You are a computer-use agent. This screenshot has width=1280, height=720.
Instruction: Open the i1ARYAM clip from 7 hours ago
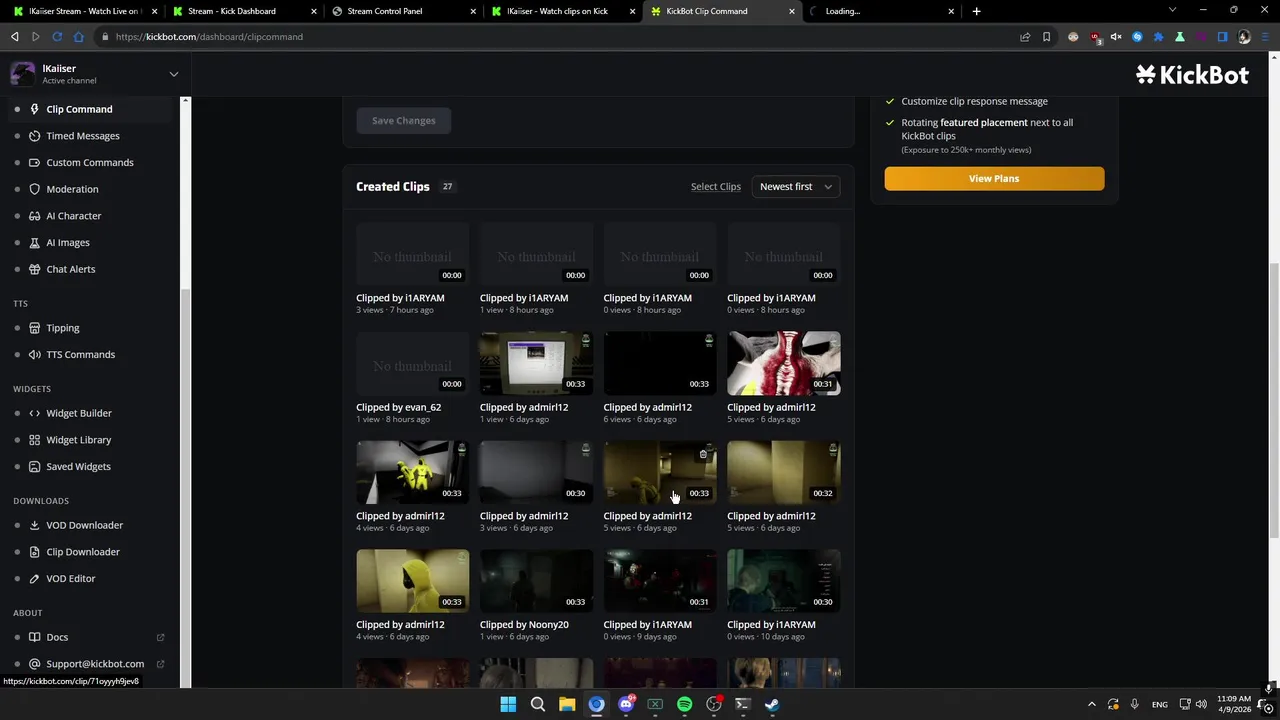click(x=412, y=255)
